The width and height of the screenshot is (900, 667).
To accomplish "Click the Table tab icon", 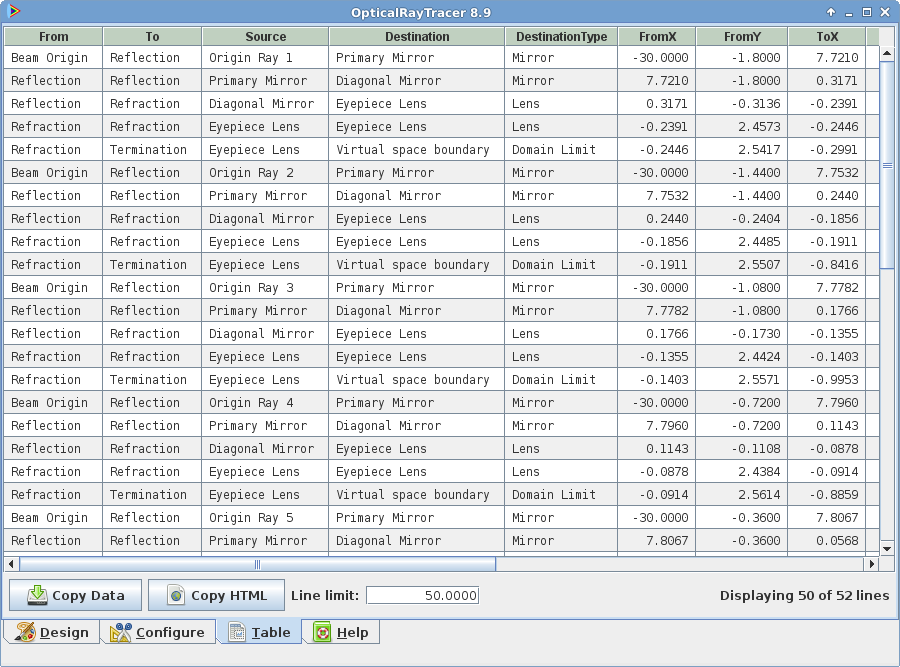I will pos(237,632).
